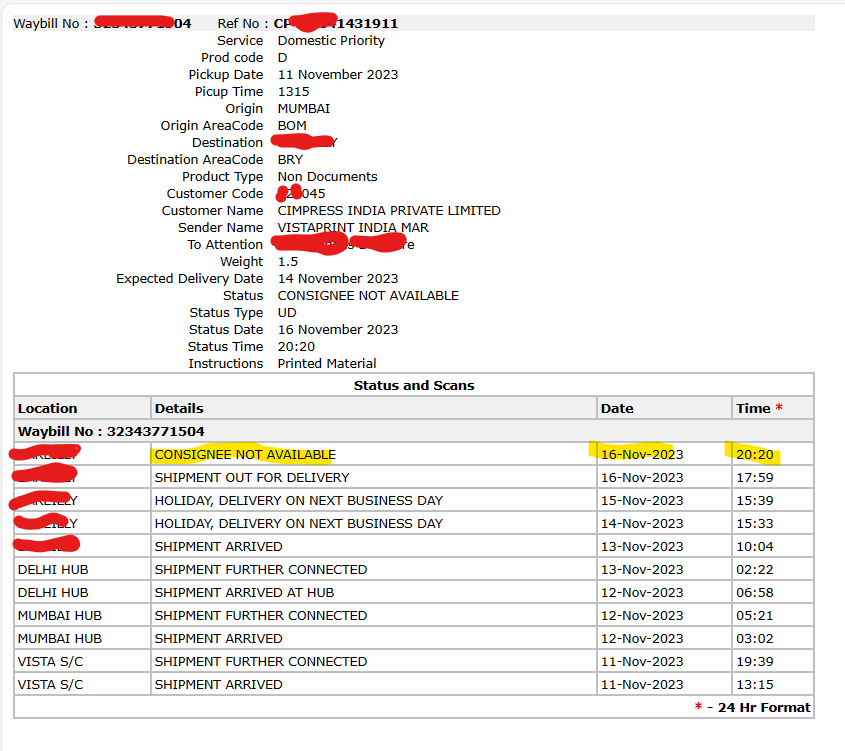
Task: Select holiday notice dated 14-Nov-2023
Action: (299, 524)
